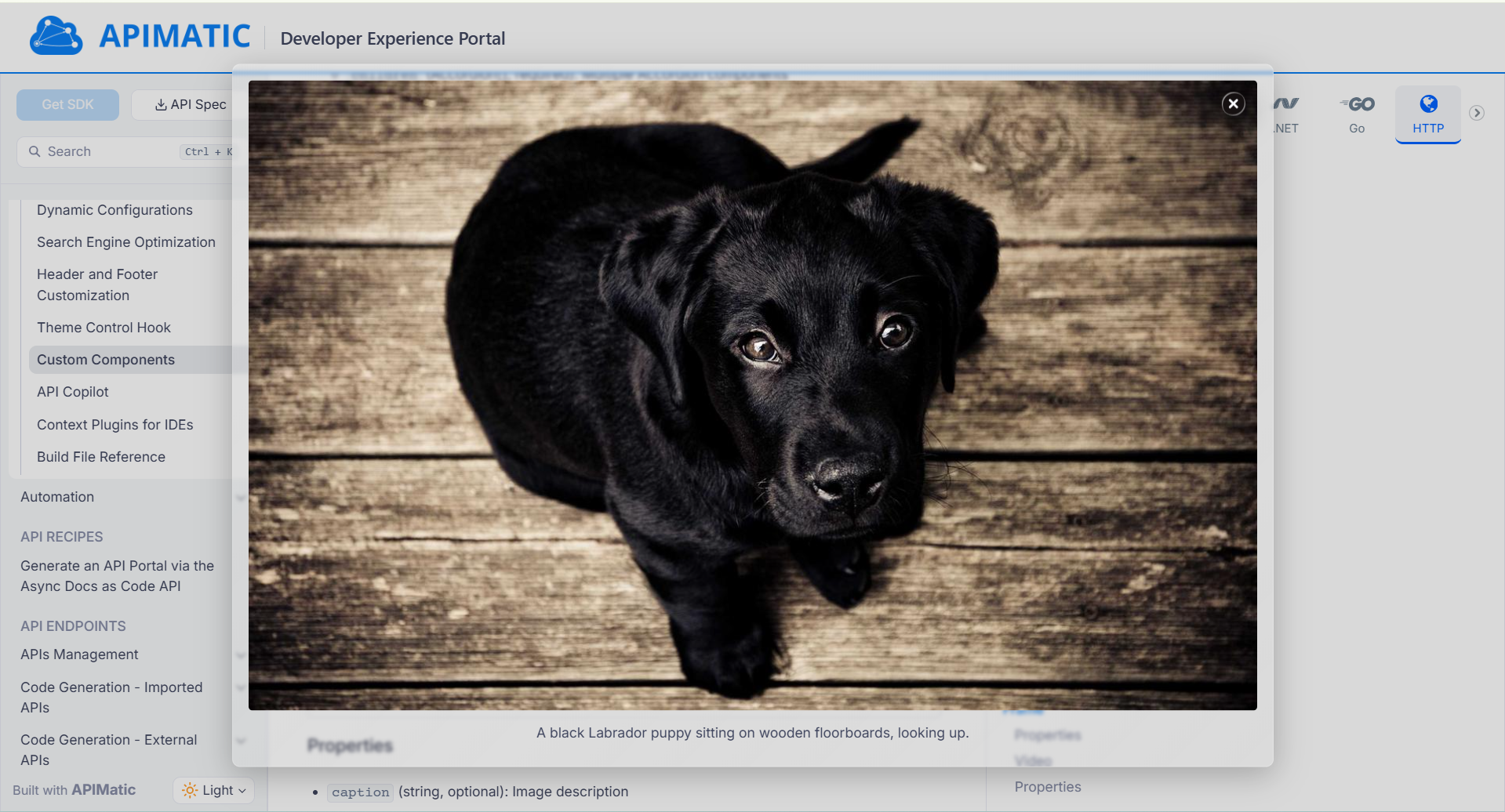The width and height of the screenshot is (1505, 812).
Task: Open Build File Reference page
Action: point(101,457)
